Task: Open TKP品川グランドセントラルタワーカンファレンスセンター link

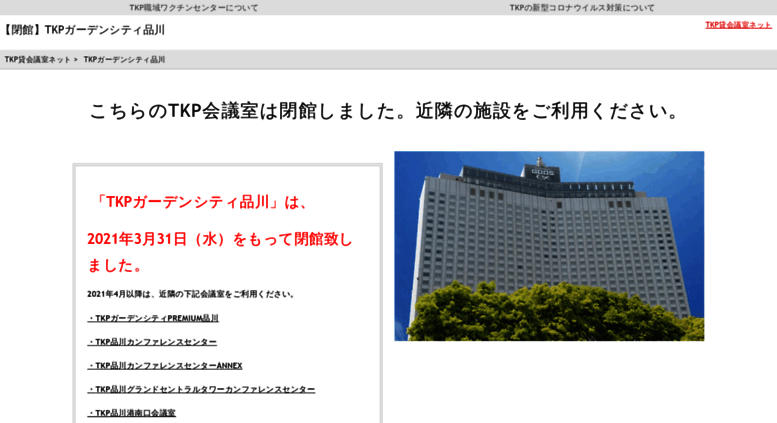Action: [x=201, y=389]
